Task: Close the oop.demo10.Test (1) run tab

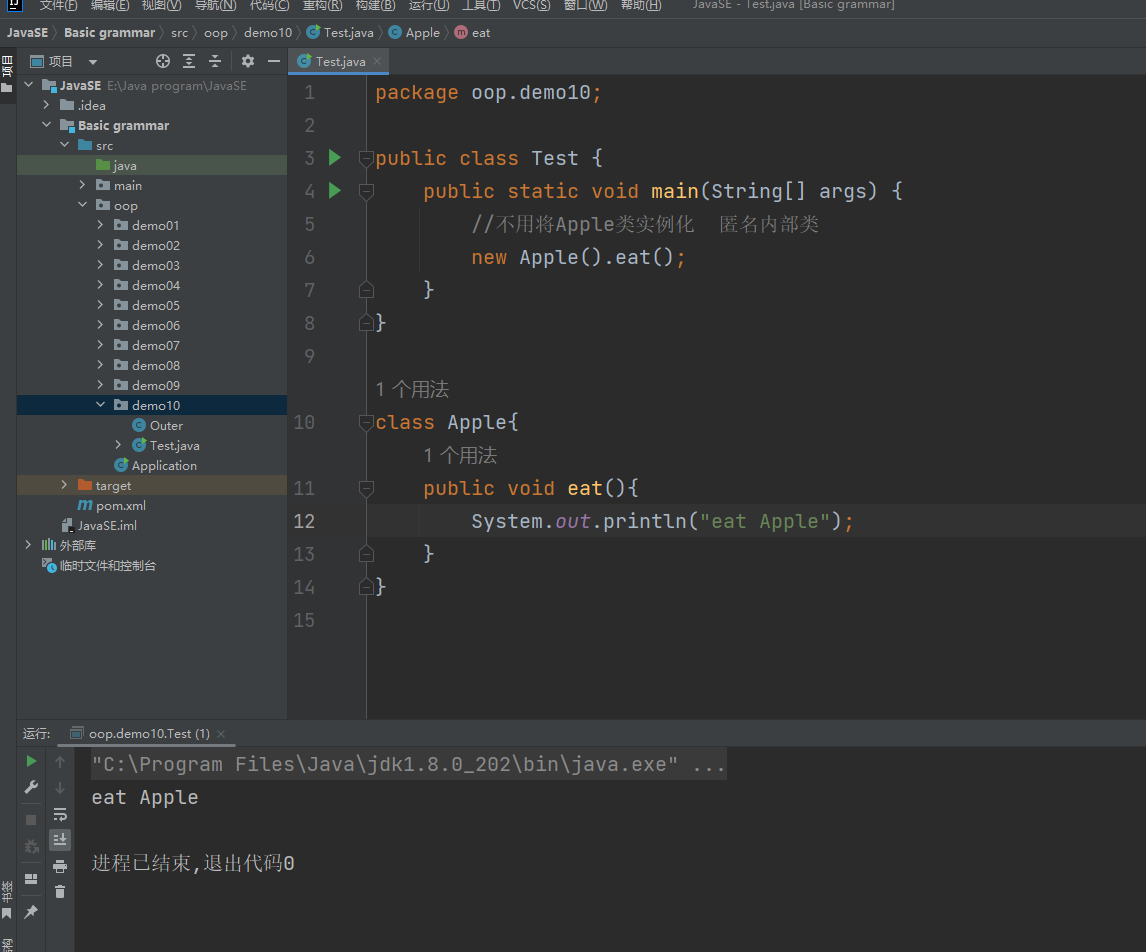Action: (221, 734)
